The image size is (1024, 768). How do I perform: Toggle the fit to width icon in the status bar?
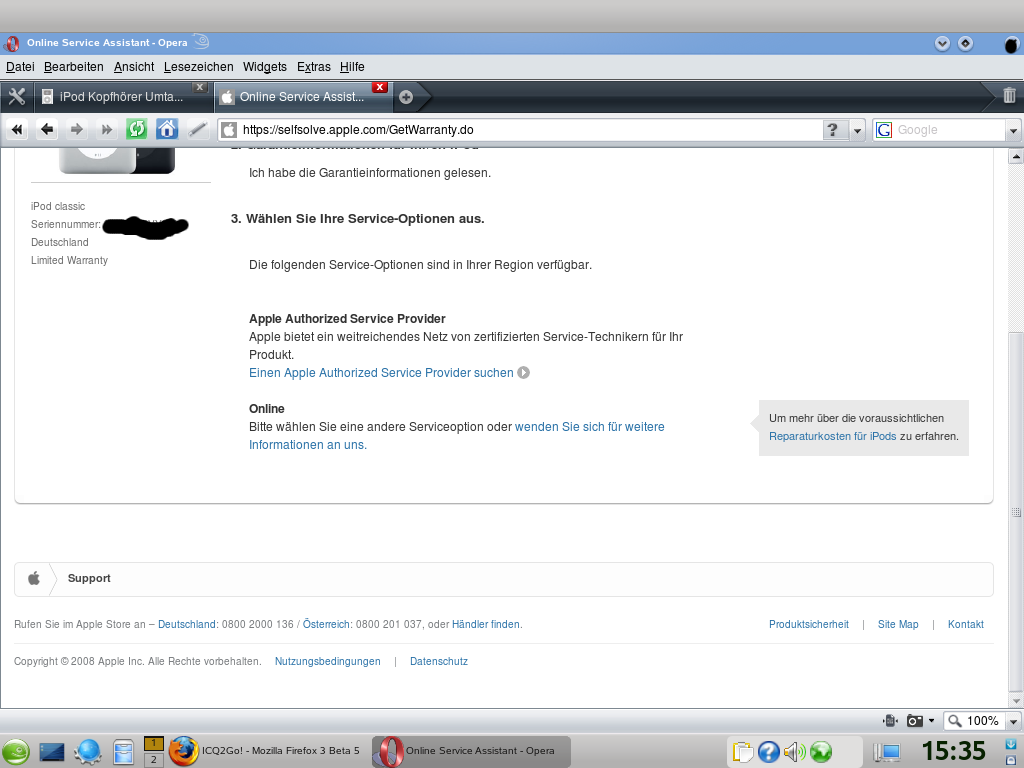(889, 720)
